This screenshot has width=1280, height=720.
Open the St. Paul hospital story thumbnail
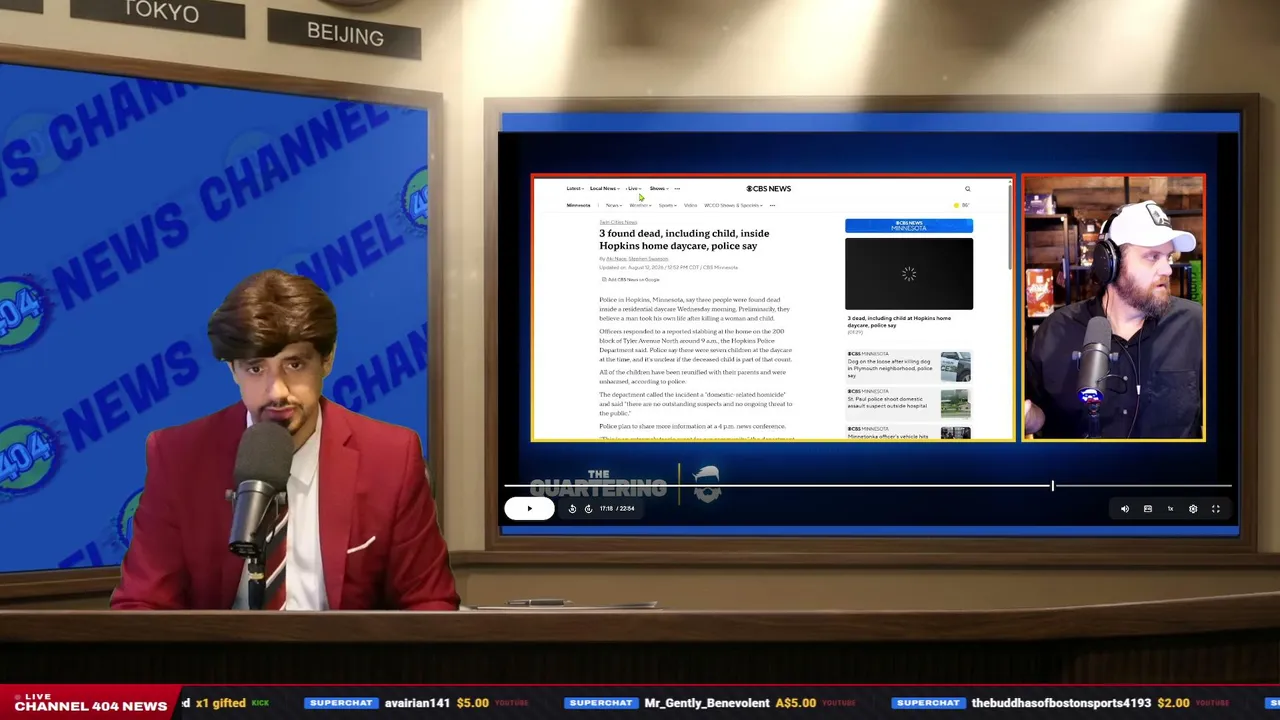pos(955,404)
